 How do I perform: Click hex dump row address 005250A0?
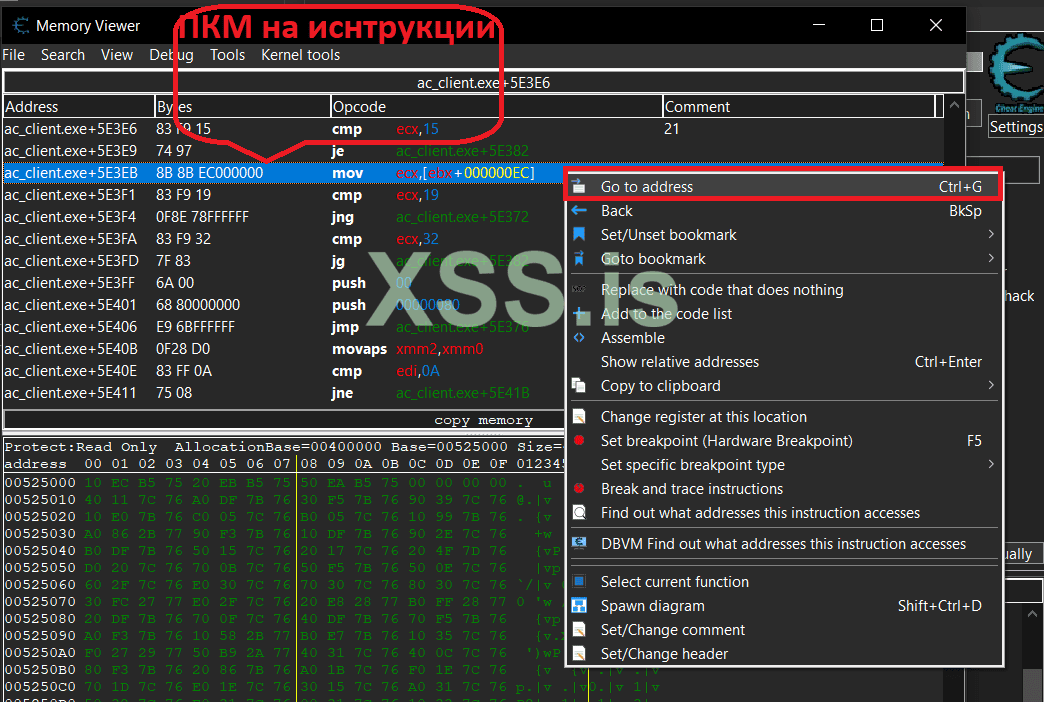click(x=40, y=653)
